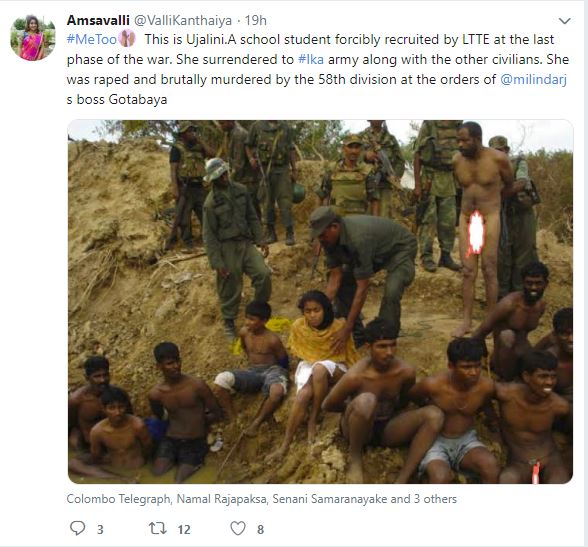The width and height of the screenshot is (588, 547).
Task: Open the #lka hashtag link
Action: pyautogui.click(x=311, y=60)
